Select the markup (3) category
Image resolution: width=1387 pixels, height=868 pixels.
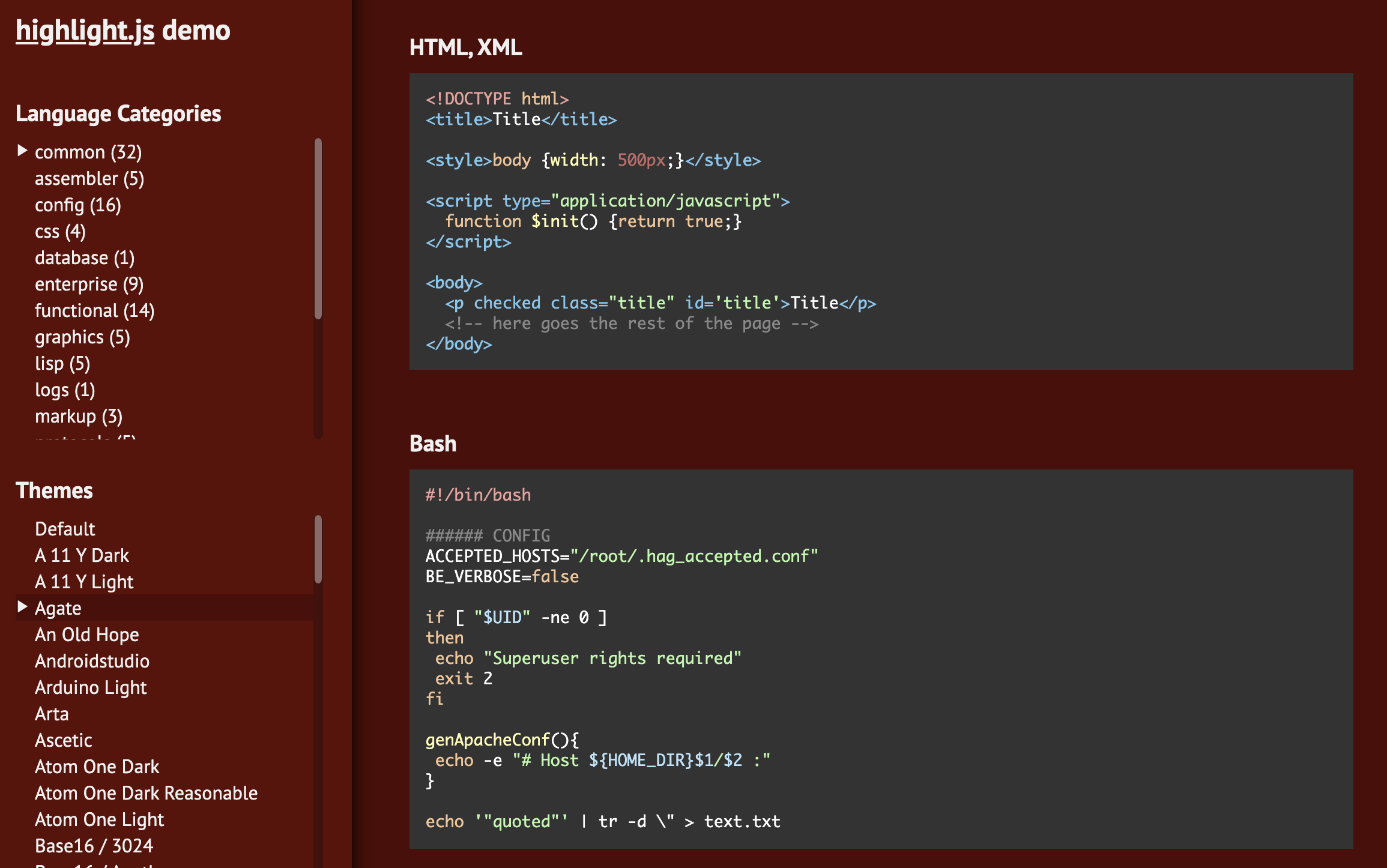(x=78, y=417)
